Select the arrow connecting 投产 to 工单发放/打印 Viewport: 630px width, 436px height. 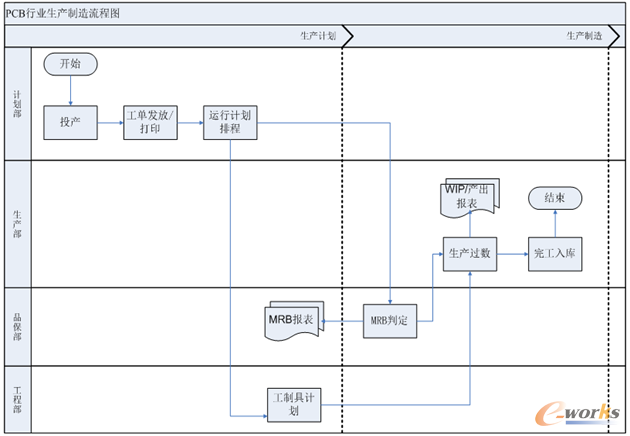tap(109, 122)
